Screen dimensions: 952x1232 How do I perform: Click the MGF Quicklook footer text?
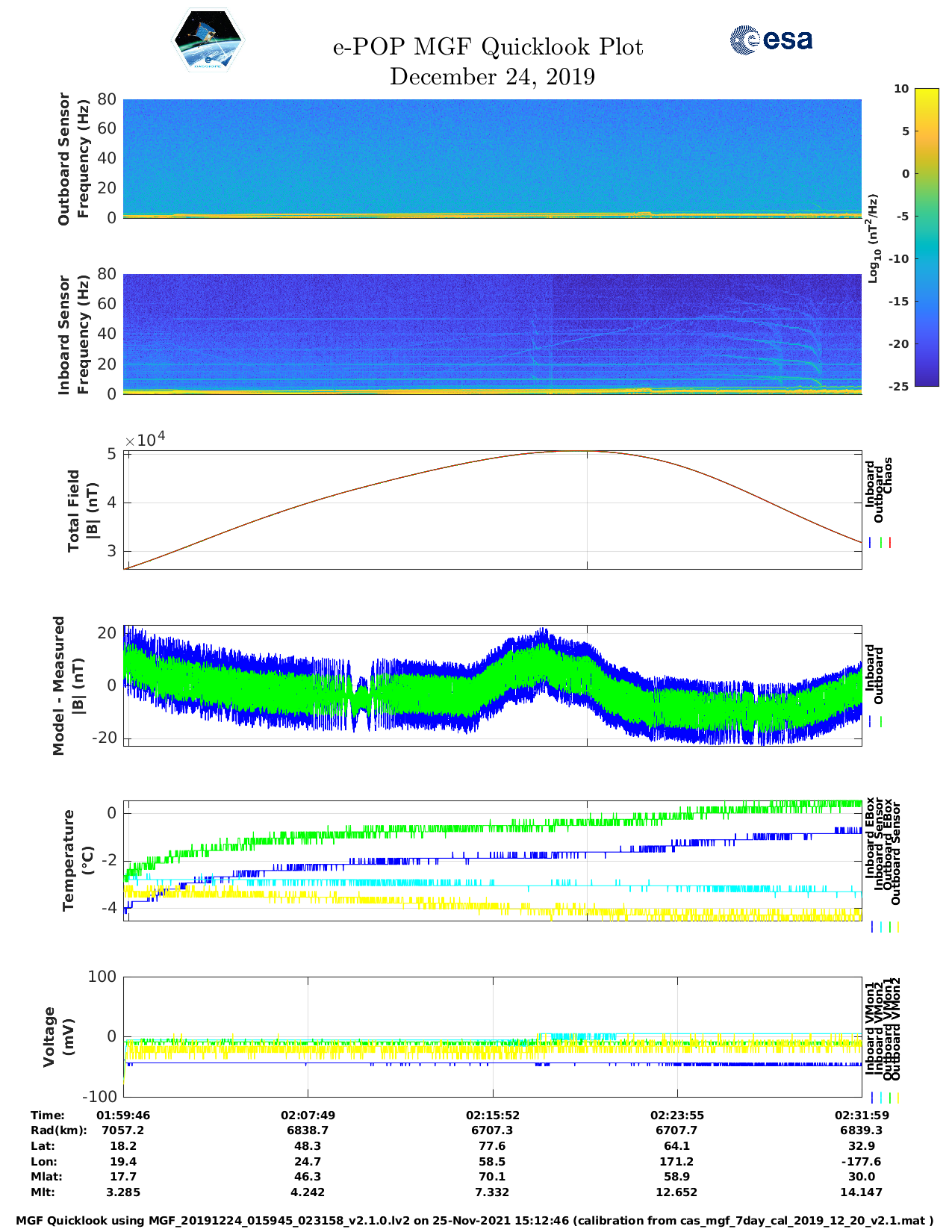(x=475, y=1221)
